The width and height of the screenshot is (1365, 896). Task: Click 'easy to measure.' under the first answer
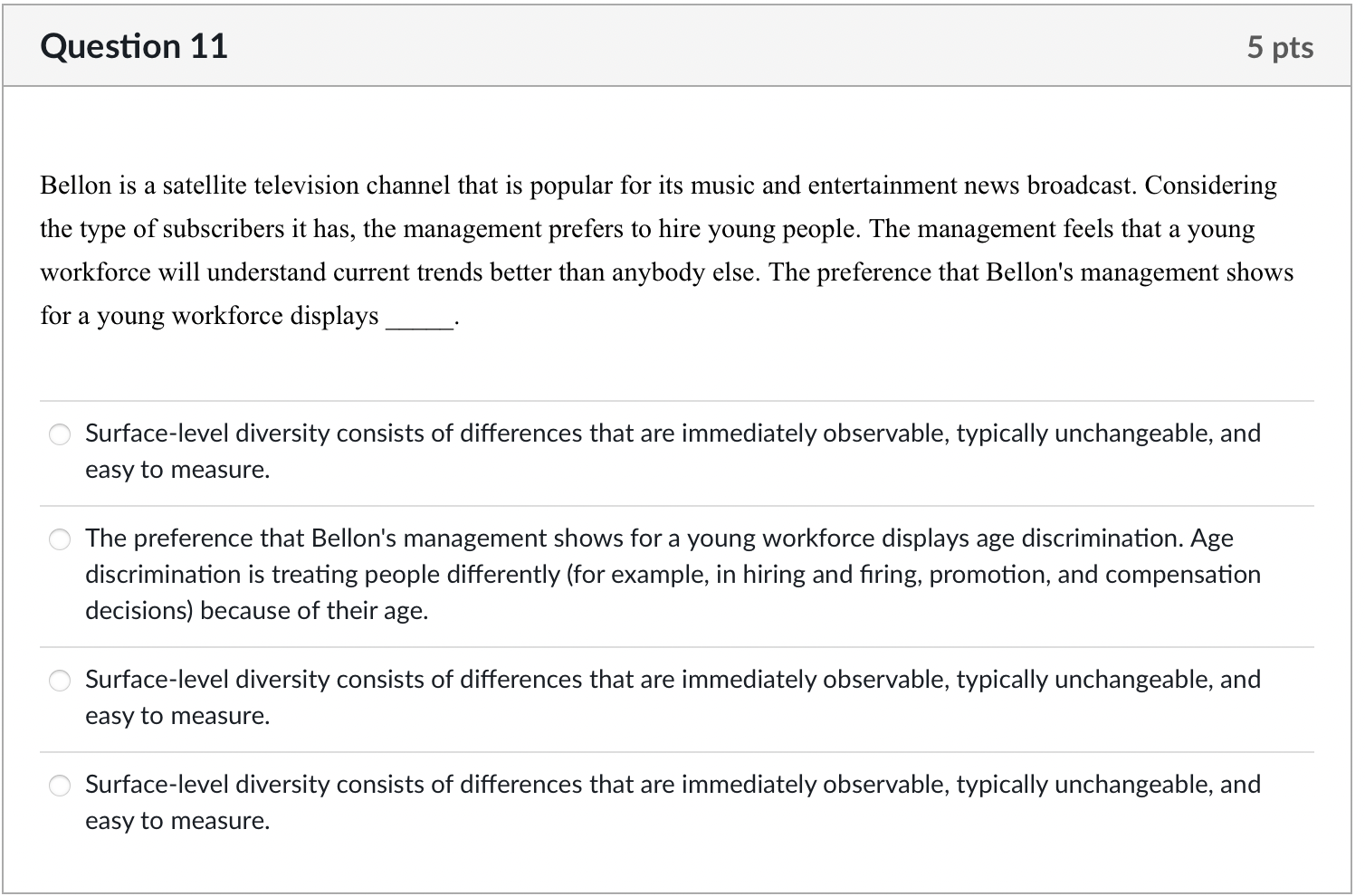pos(177,470)
